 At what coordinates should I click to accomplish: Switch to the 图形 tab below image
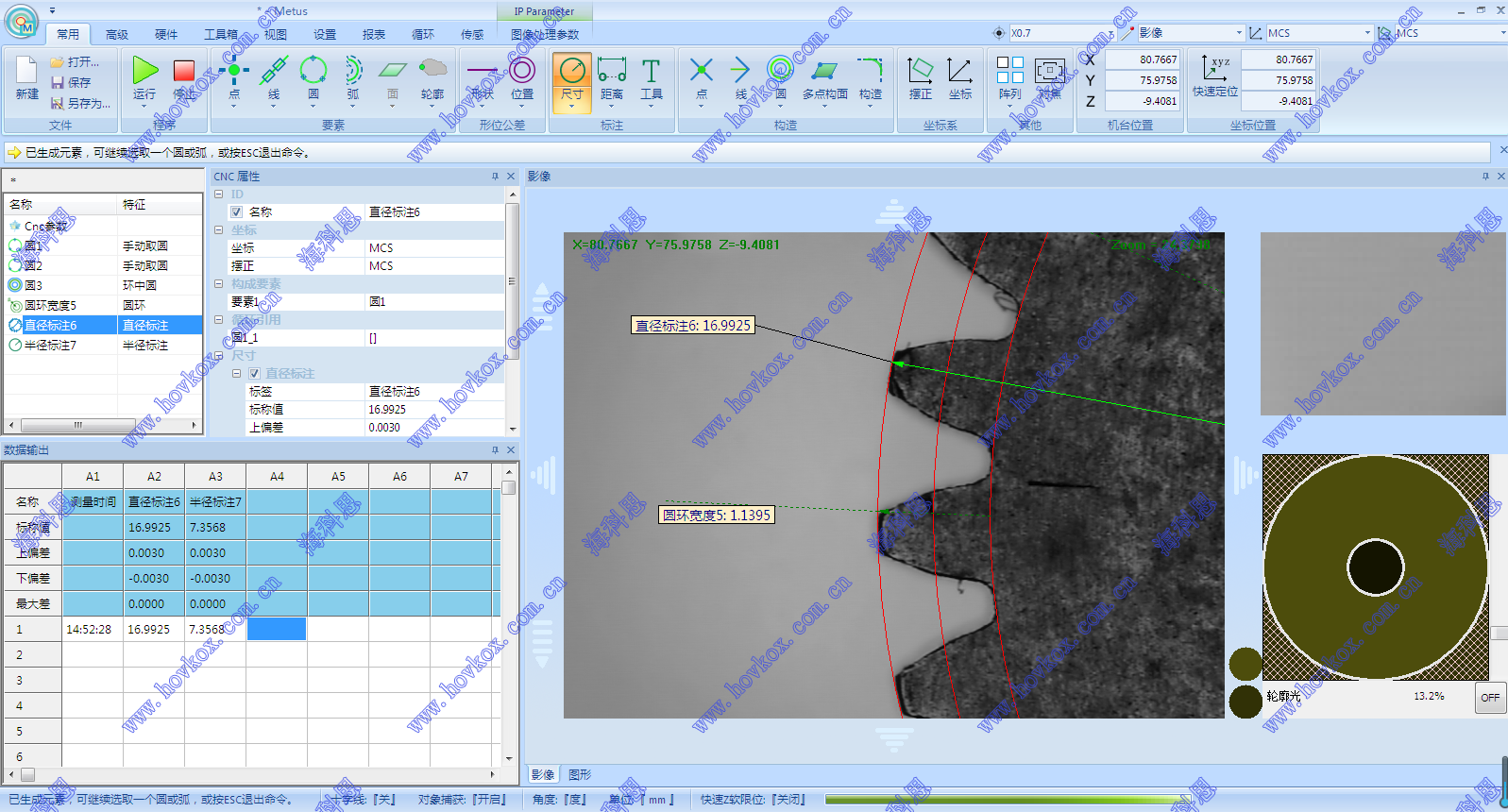[x=580, y=774]
